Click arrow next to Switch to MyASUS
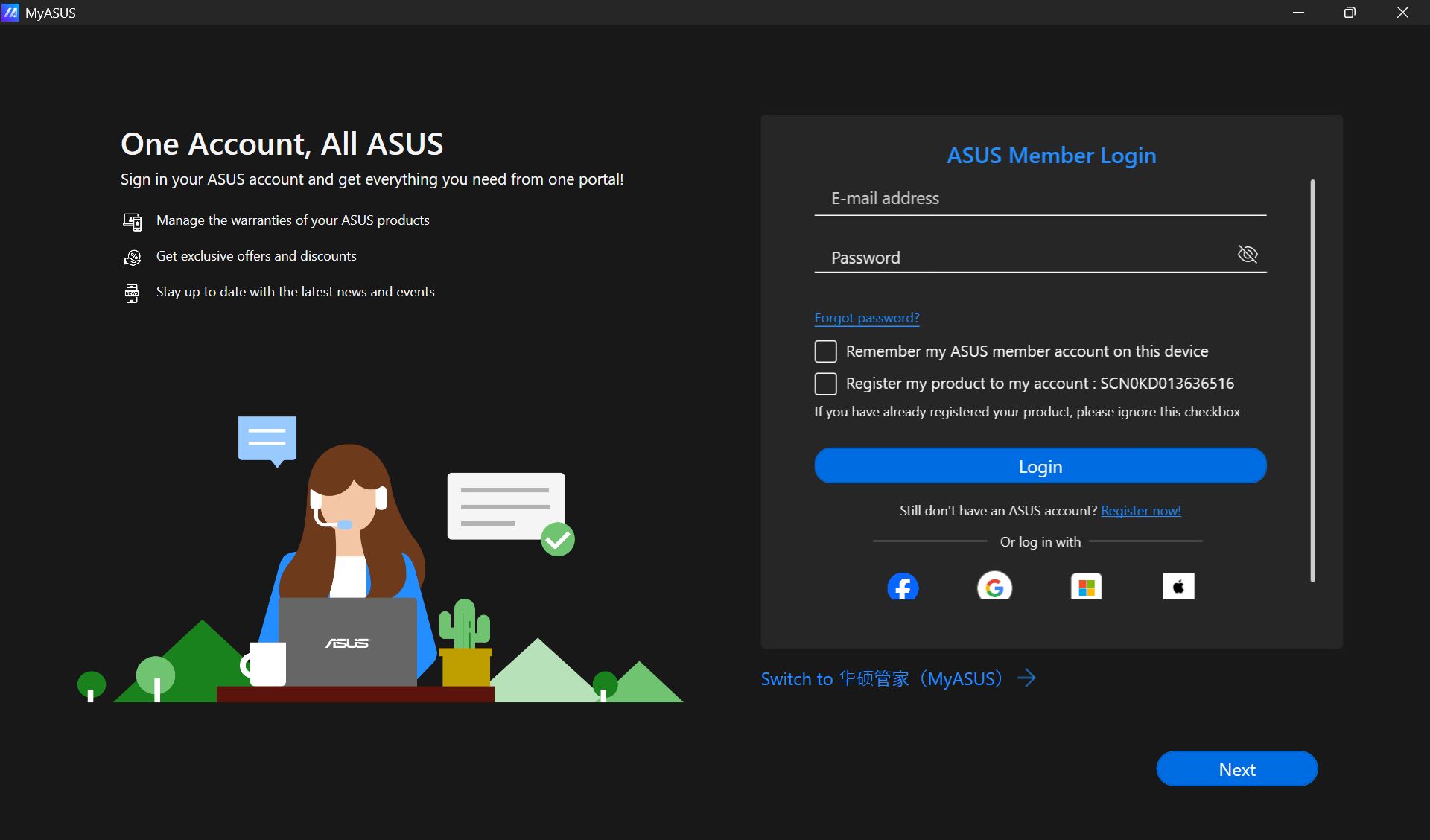Image resolution: width=1430 pixels, height=840 pixels. [1026, 678]
